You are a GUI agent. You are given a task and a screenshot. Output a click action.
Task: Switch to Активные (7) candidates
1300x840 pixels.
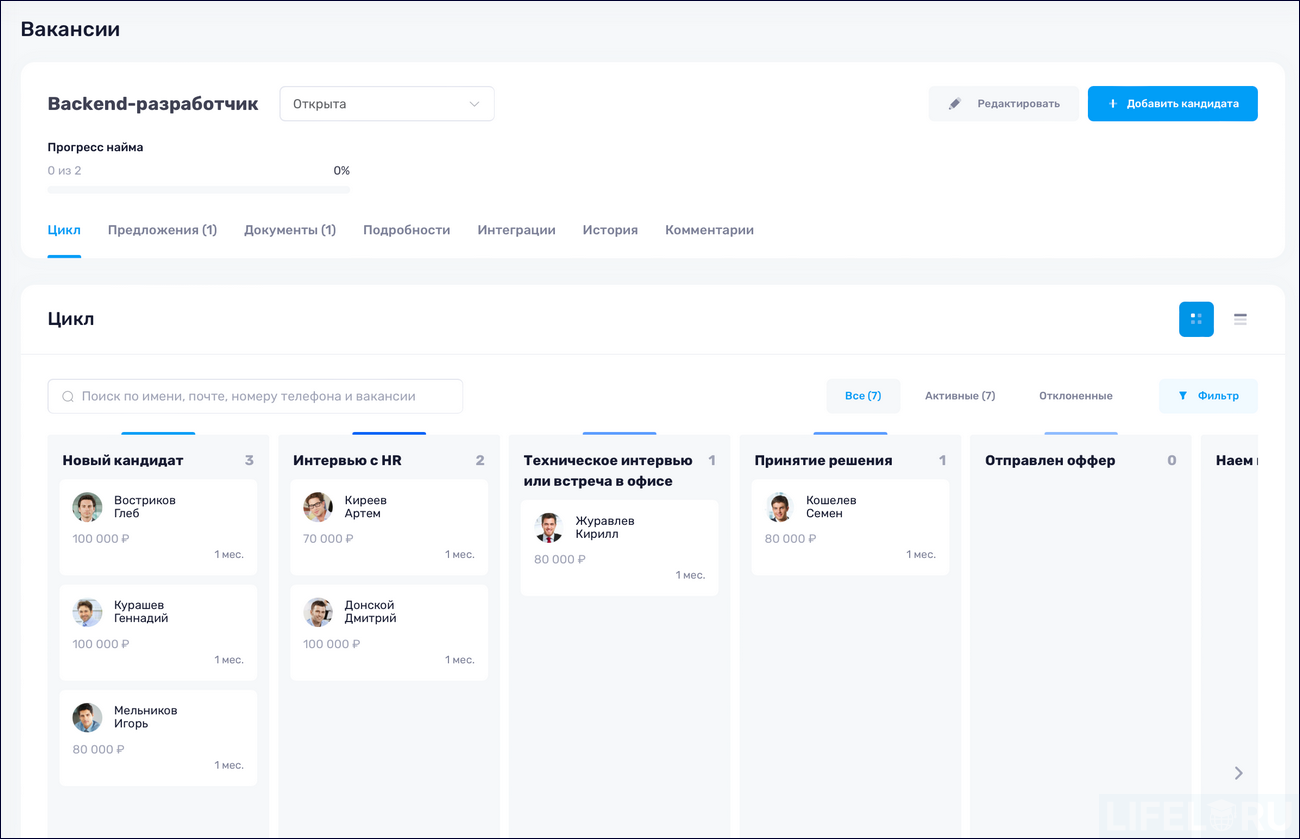pyautogui.click(x=959, y=396)
